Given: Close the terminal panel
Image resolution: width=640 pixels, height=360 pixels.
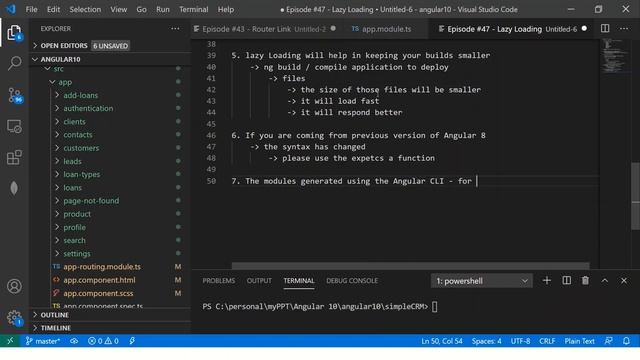Looking at the screenshot, I should 624,280.
